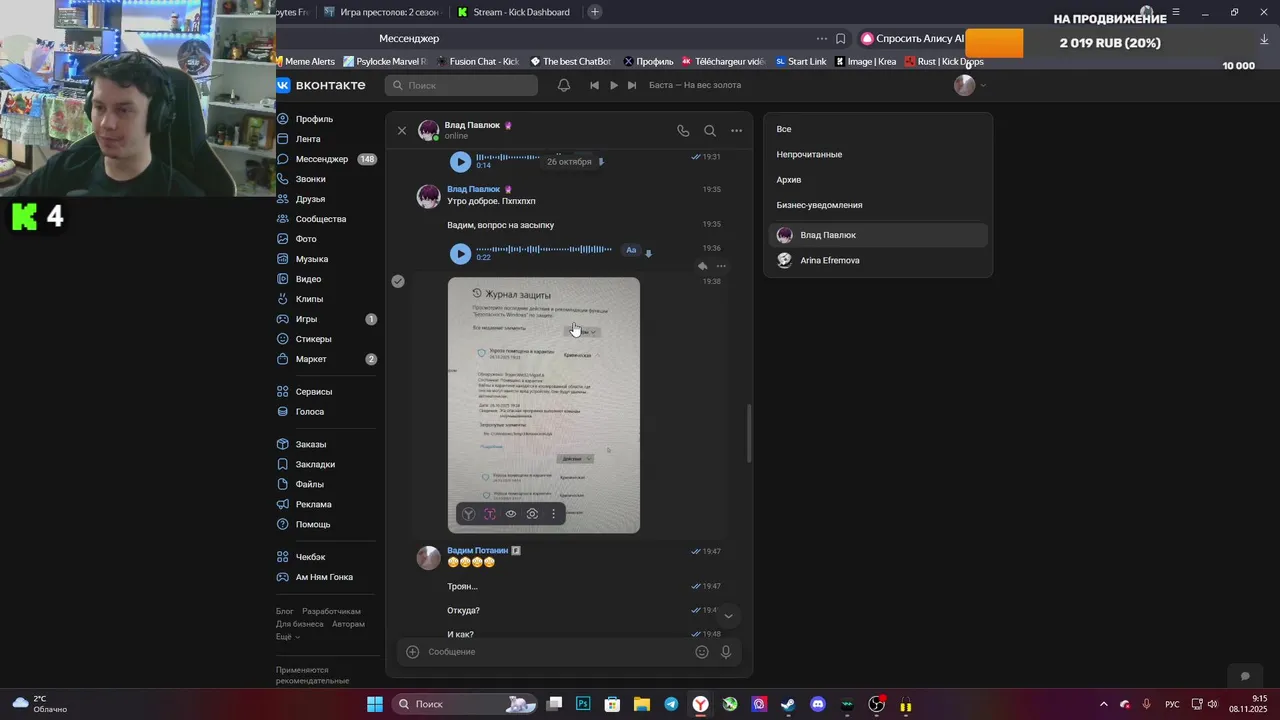The height and width of the screenshot is (720, 1280).
Task: Go to Звонки section
Action: tap(310, 179)
